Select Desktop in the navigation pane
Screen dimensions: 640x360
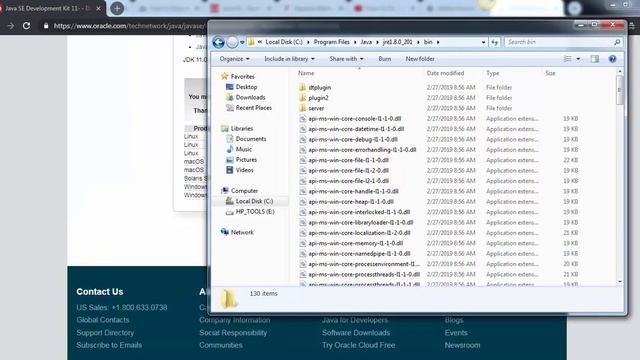(x=246, y=87)
